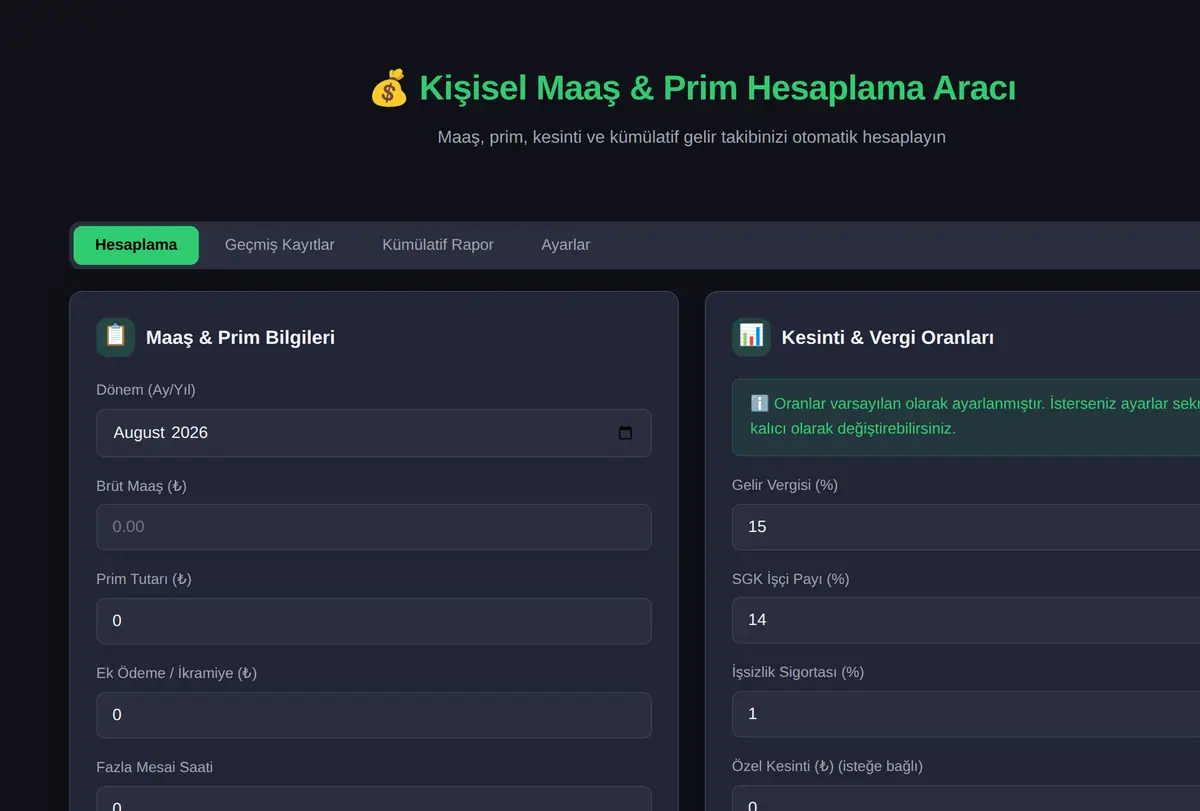Click the Özel Kesinti input field

tap(966, 798)
